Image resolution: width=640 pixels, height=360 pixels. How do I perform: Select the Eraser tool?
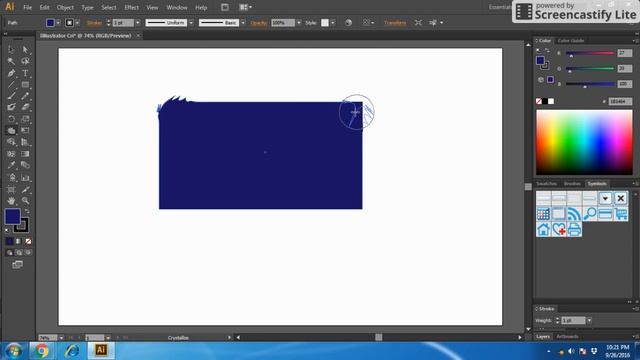coord(25,107)
